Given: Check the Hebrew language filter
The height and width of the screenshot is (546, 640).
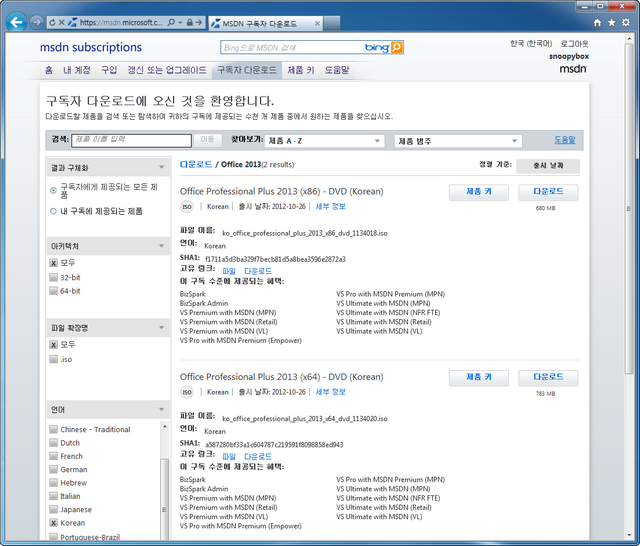Looking at the screenshot, I should (x=53, y=483).
